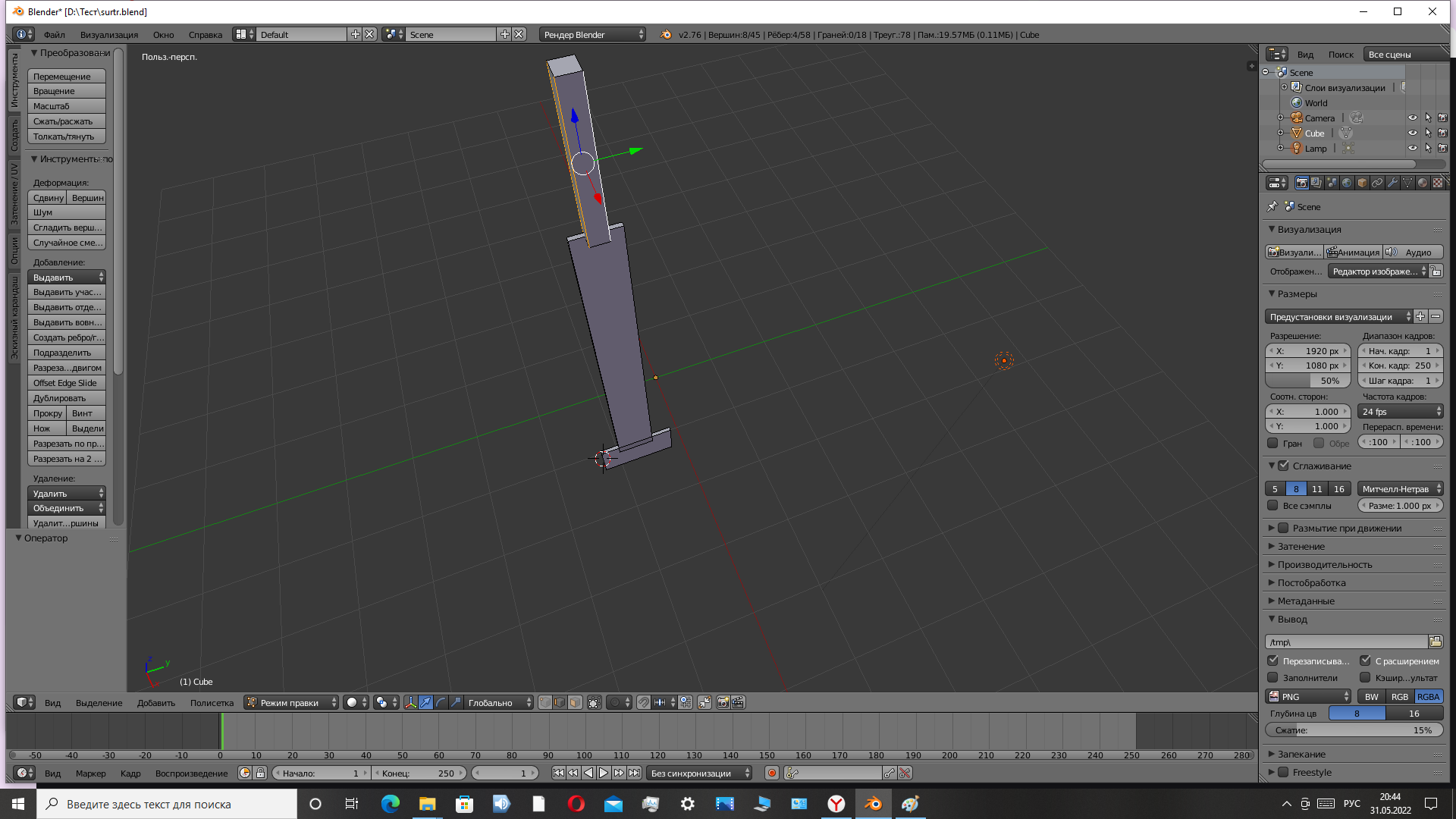Click the Анимация render button
Viewport: 1456px width, 819px height.
1354,252
